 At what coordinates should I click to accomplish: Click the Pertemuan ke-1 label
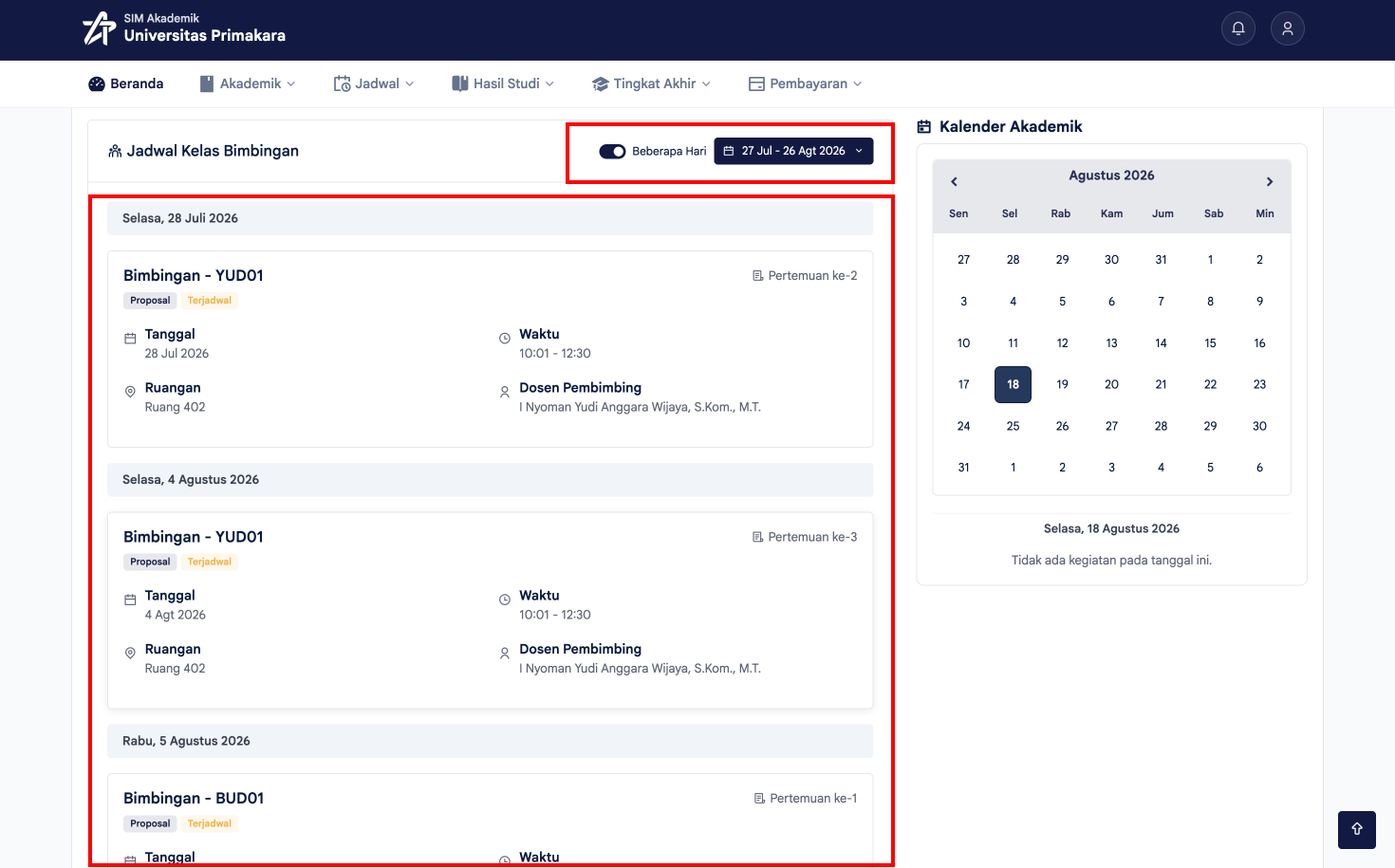tap(806, 799)
